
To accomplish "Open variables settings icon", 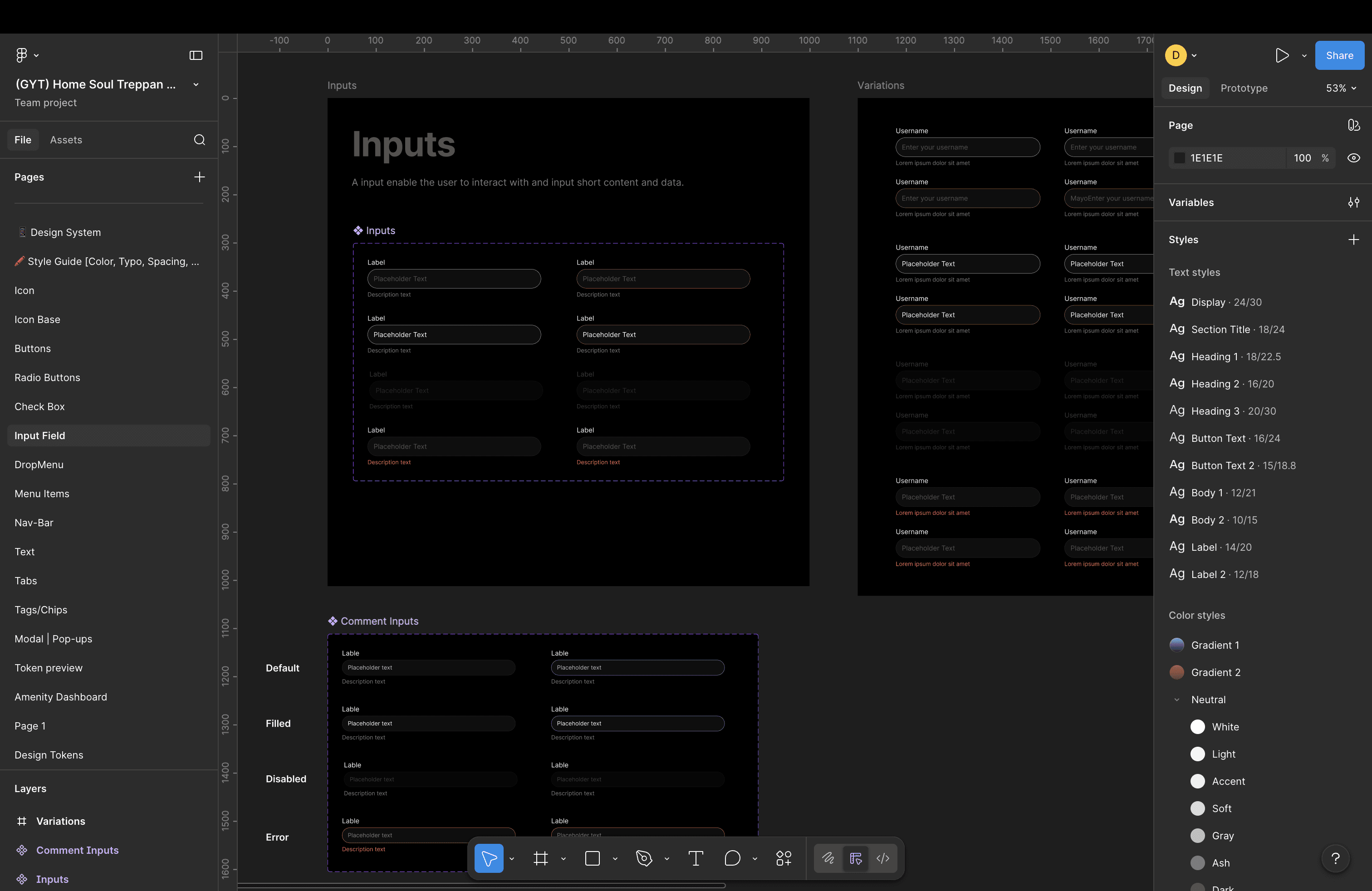I will (x=1353, y=202).
